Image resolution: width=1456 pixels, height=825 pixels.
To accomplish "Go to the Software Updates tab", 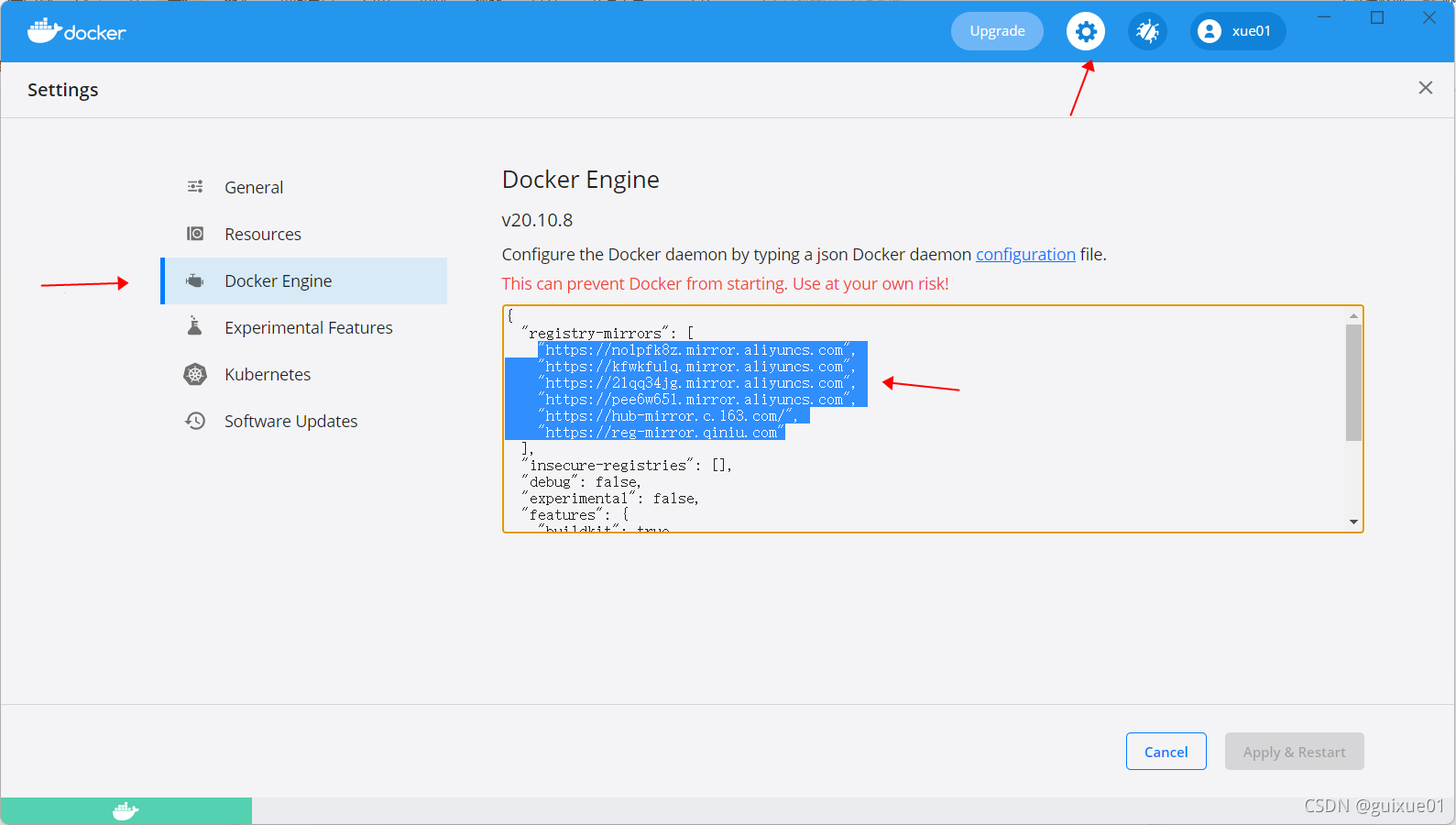I will [x=304, y=421].
